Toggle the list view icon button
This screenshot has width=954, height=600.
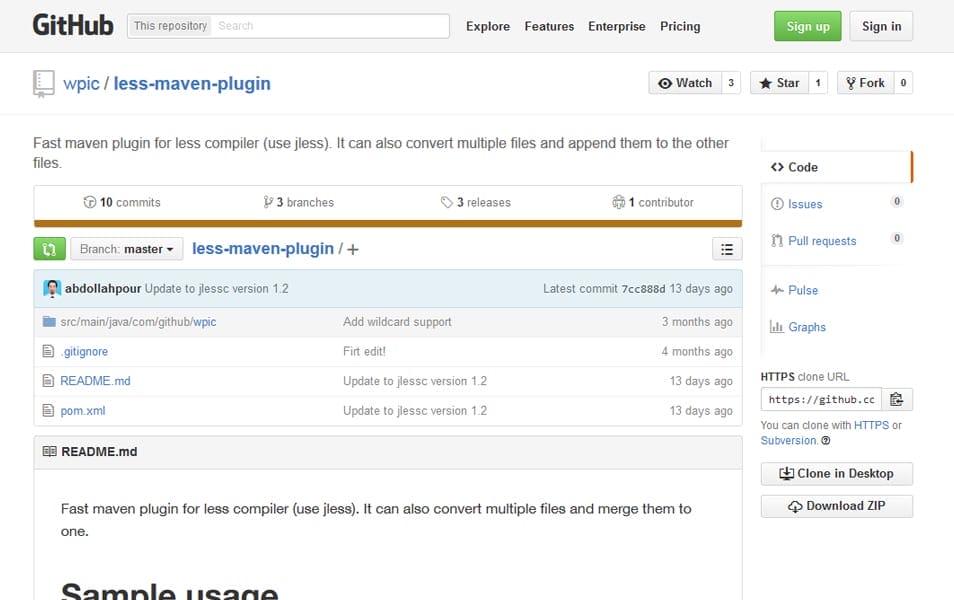[x=727, y=249]
